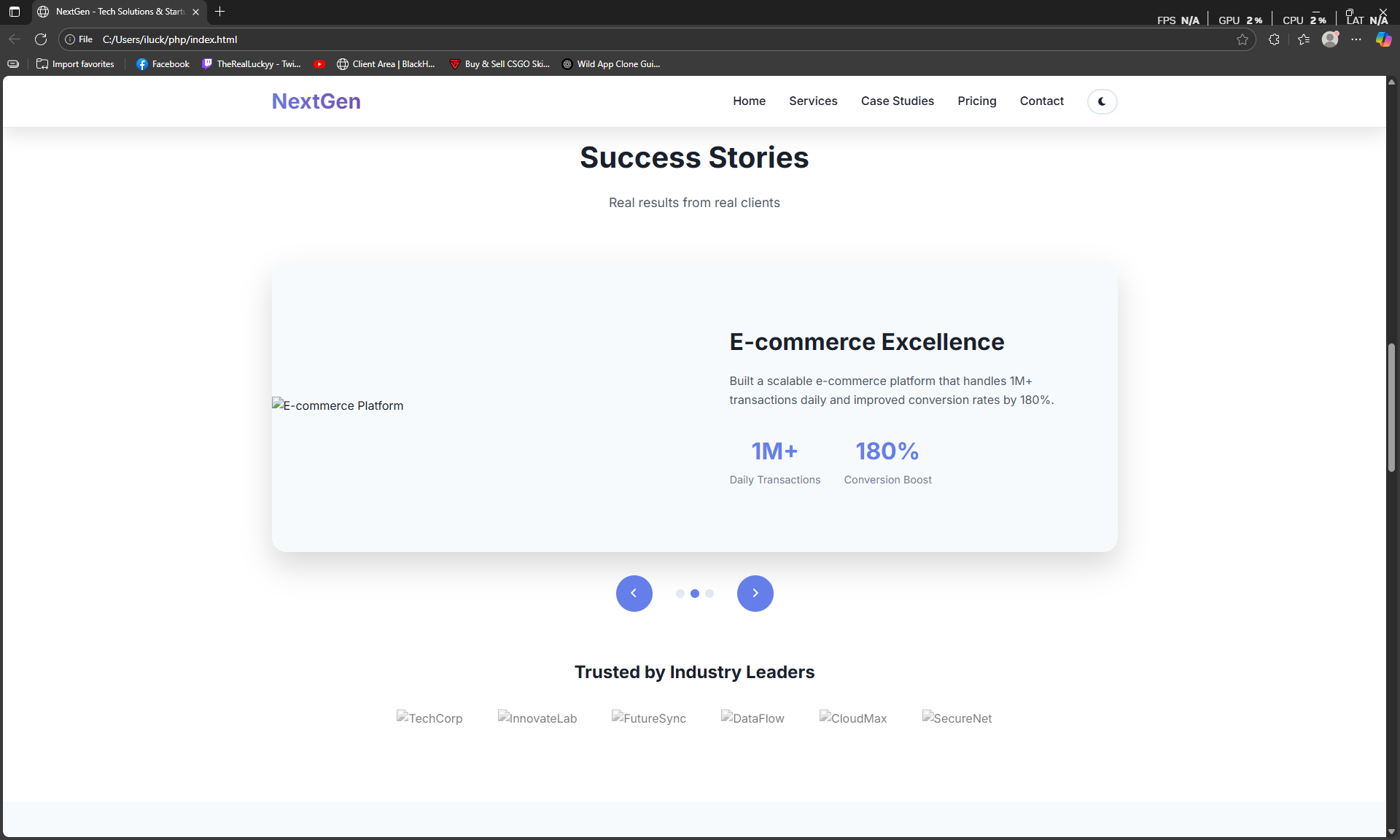Open the Copilot sidebar icon
This screenshot has height=840, width=1400.
pyautogui.click(x=1383, y=39)
